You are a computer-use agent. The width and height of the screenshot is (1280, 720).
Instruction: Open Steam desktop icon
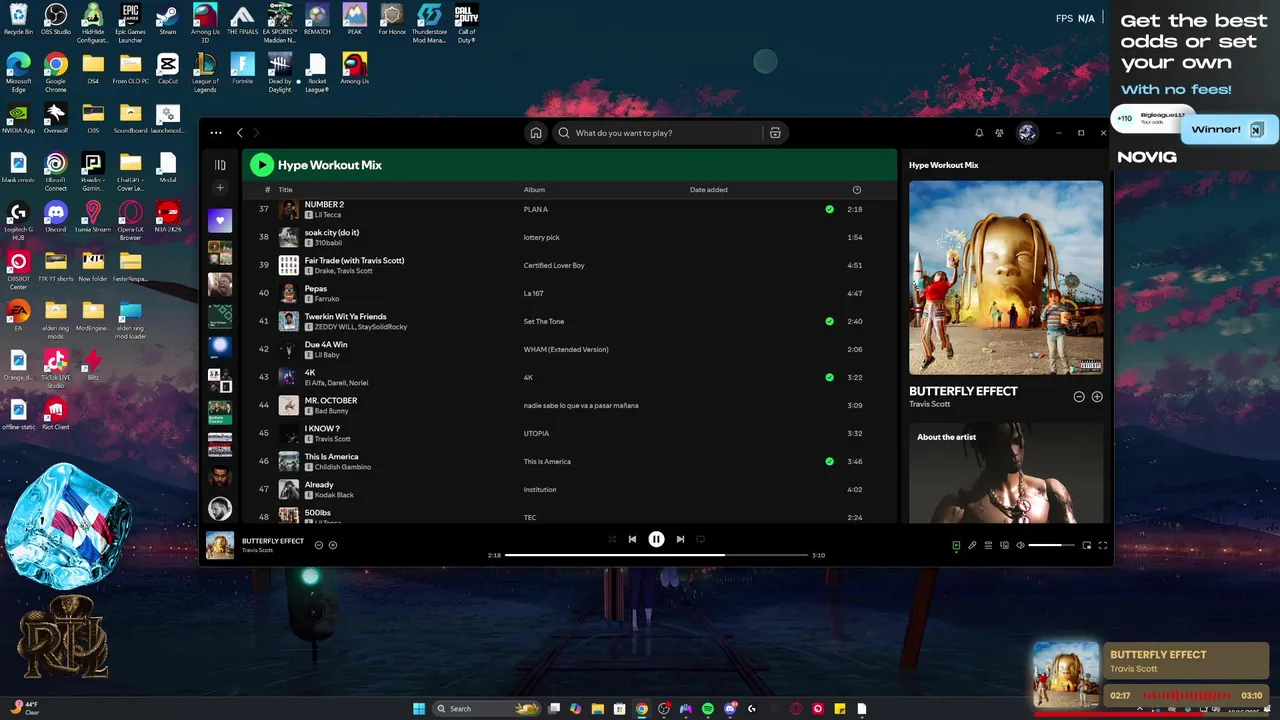tap(168, 20)
